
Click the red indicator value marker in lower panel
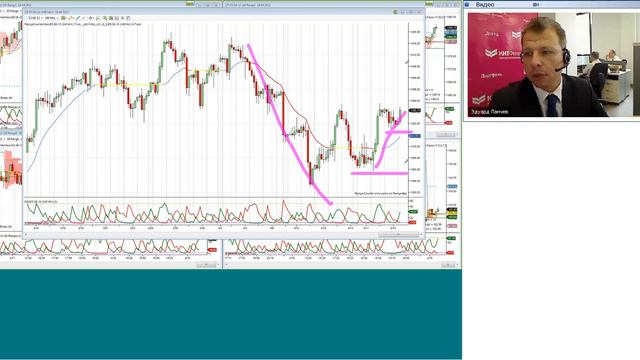[x=413, y=222]
